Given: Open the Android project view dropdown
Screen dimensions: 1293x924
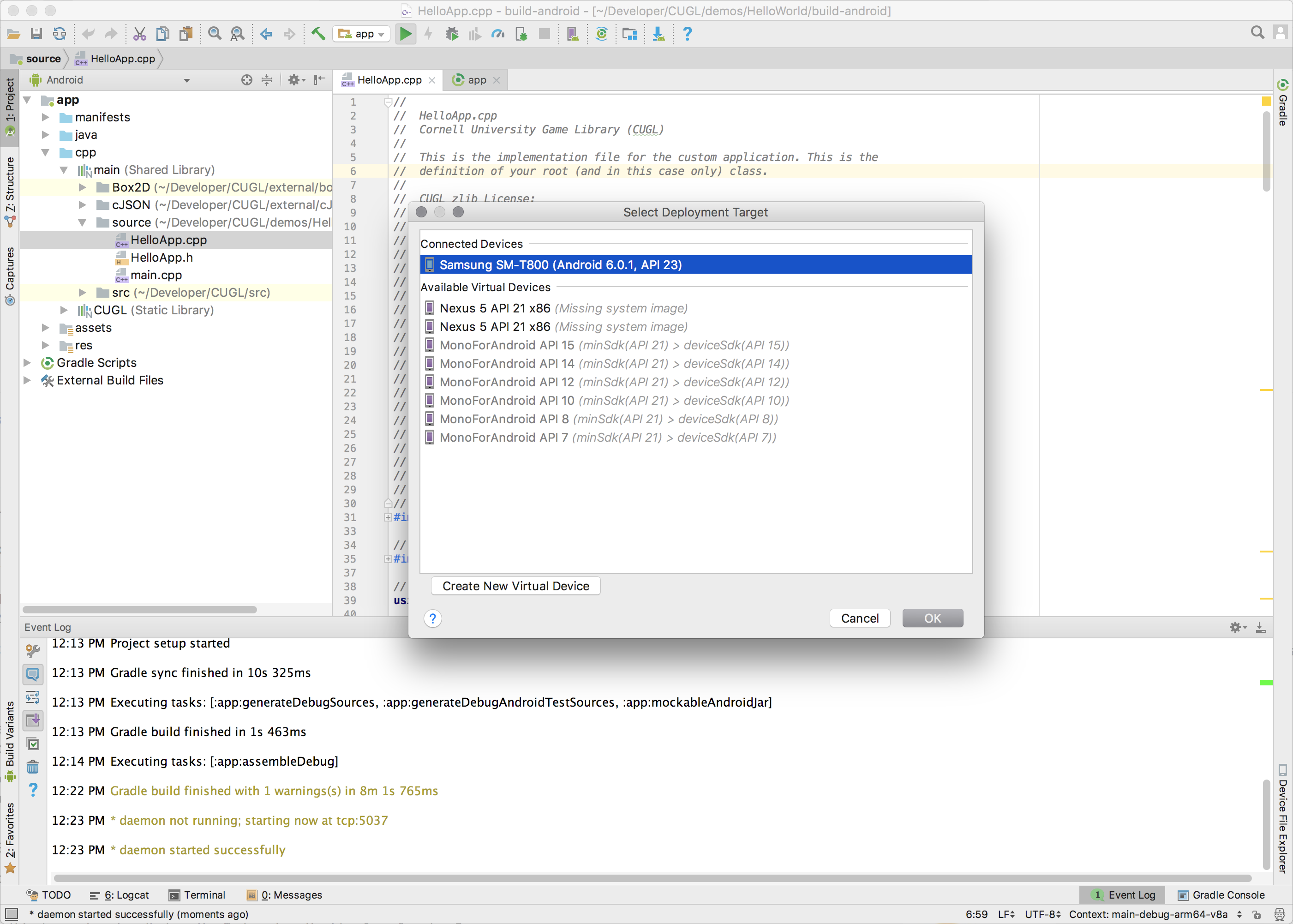Looking at the screenshot, I should pyautogui.click(x=186, y=80).
